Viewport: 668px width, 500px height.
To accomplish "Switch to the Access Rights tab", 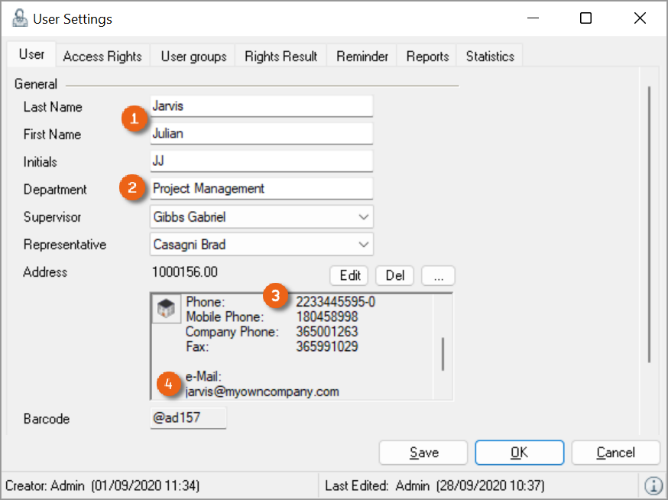I will 102,56.
